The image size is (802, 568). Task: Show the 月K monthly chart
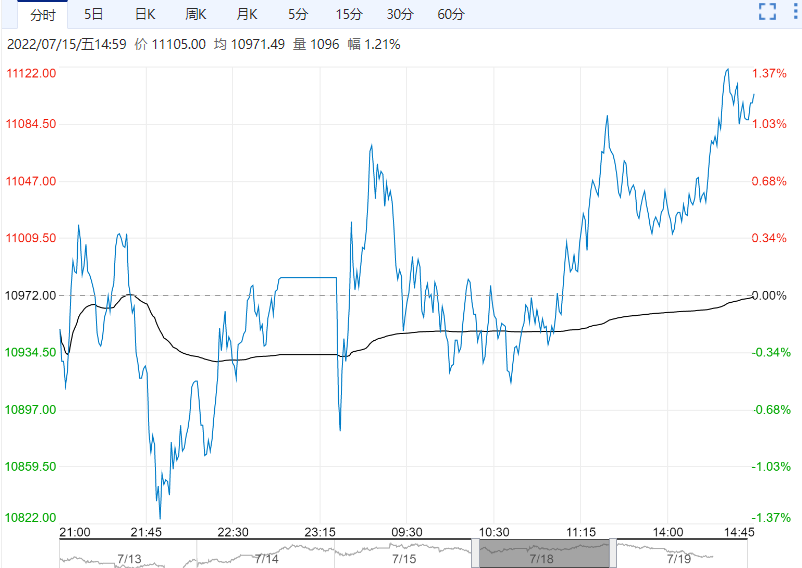click(247, 14)
